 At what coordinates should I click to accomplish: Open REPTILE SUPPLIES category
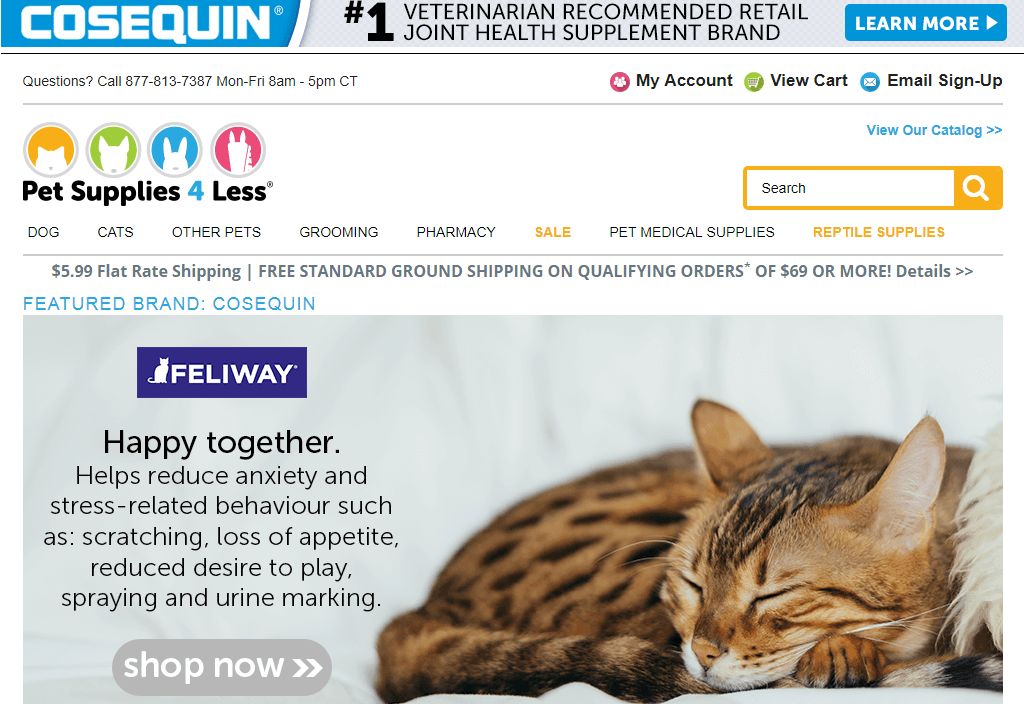(x=878, y=232)
